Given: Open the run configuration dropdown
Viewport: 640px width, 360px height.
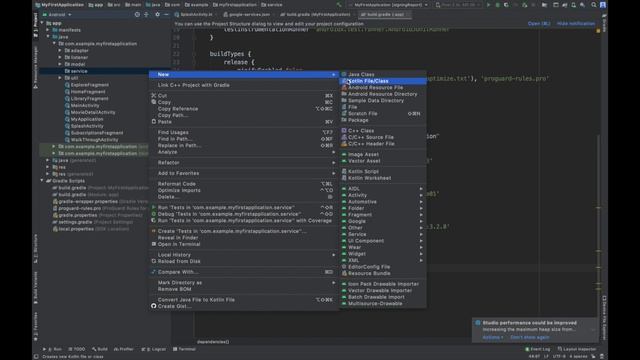Looking at the screenshot, I should click(389, 5).
